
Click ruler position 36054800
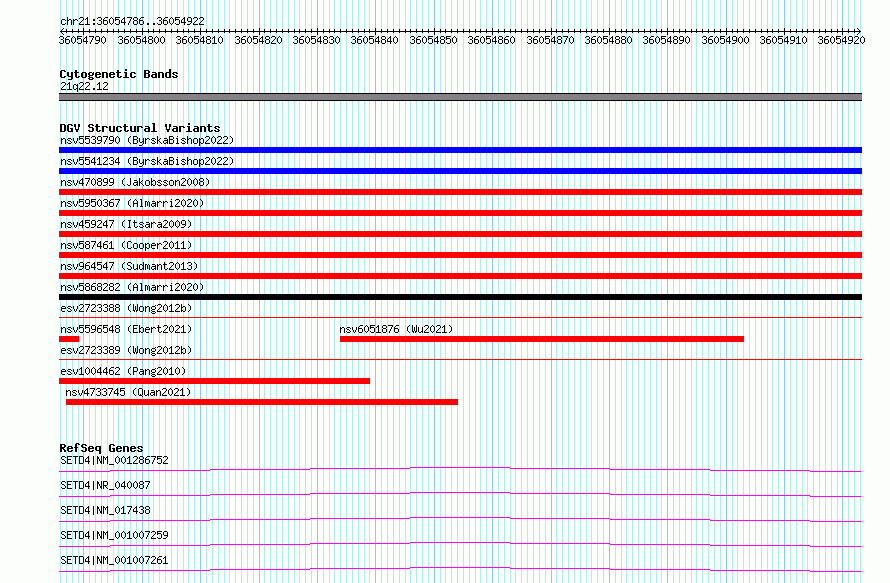141,40
